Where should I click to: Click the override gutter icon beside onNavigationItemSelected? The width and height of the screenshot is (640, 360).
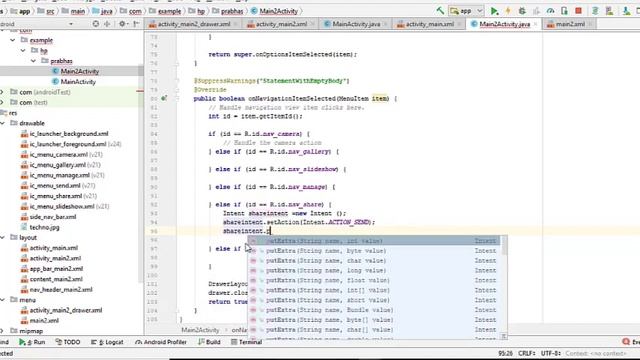tap(164, 98)
